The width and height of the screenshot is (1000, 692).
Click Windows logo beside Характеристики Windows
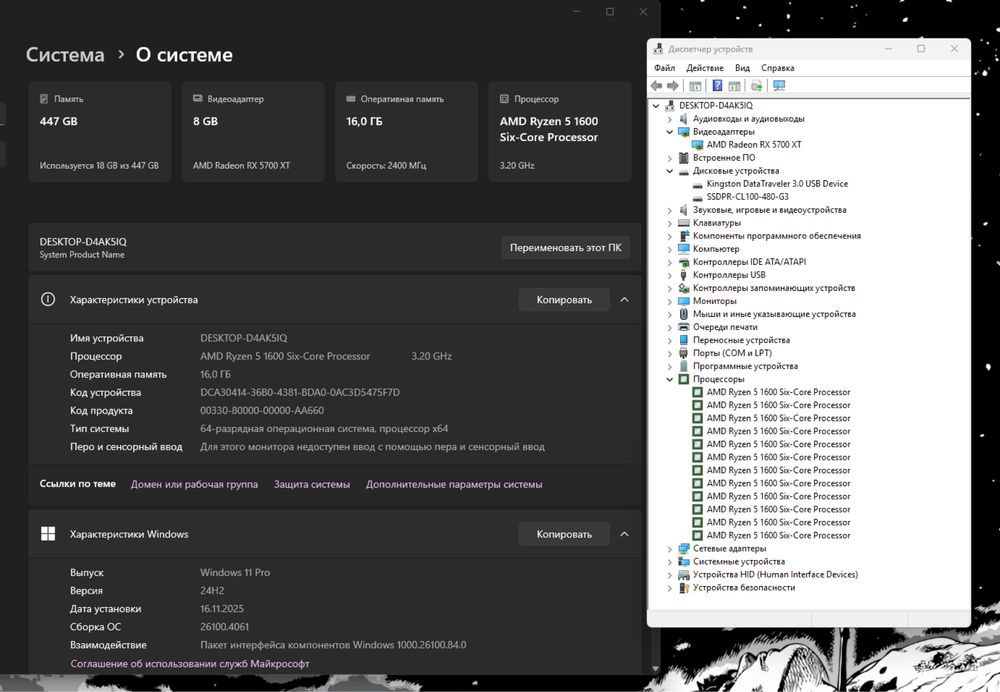click(x=48, y=534)
